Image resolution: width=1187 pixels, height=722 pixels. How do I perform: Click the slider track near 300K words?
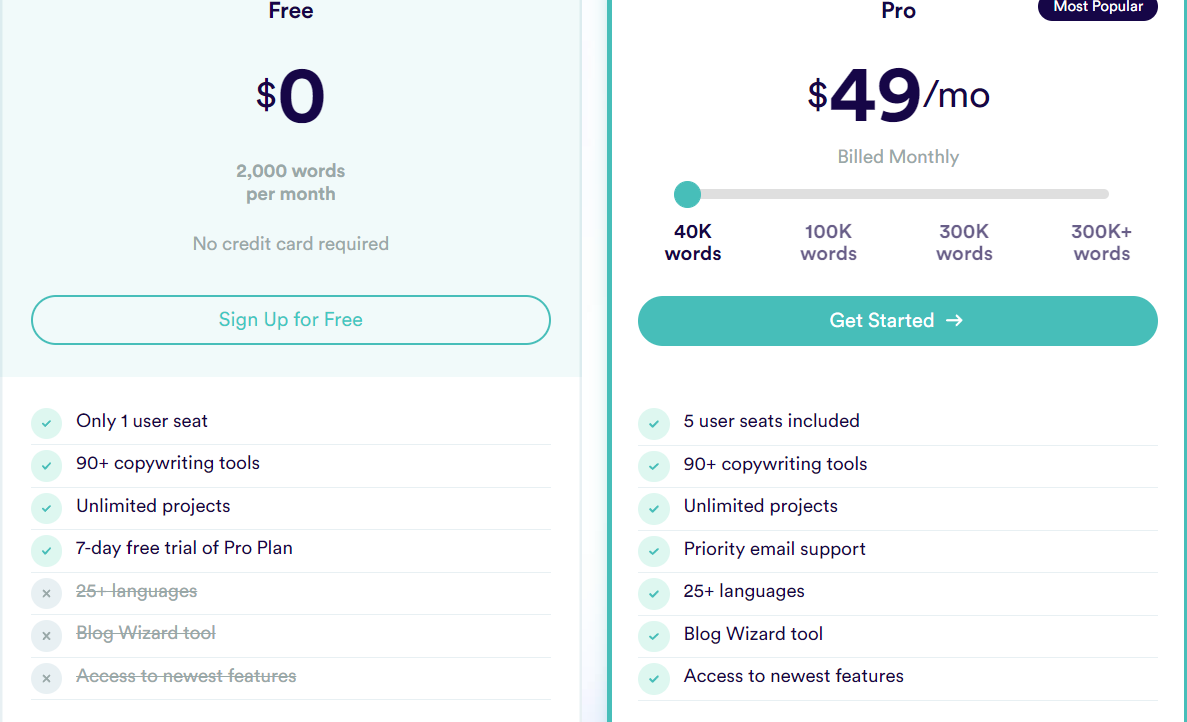pos(965,194)
